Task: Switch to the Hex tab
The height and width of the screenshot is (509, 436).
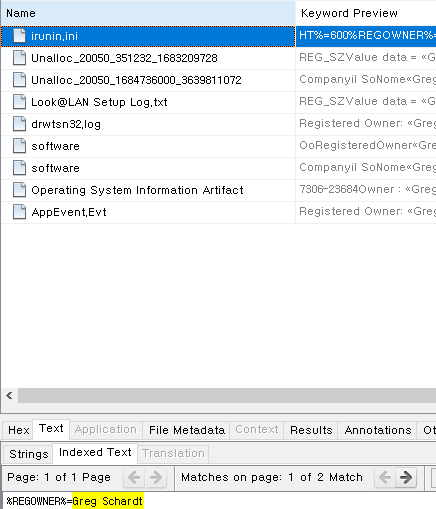Action: tap(19, 430)
